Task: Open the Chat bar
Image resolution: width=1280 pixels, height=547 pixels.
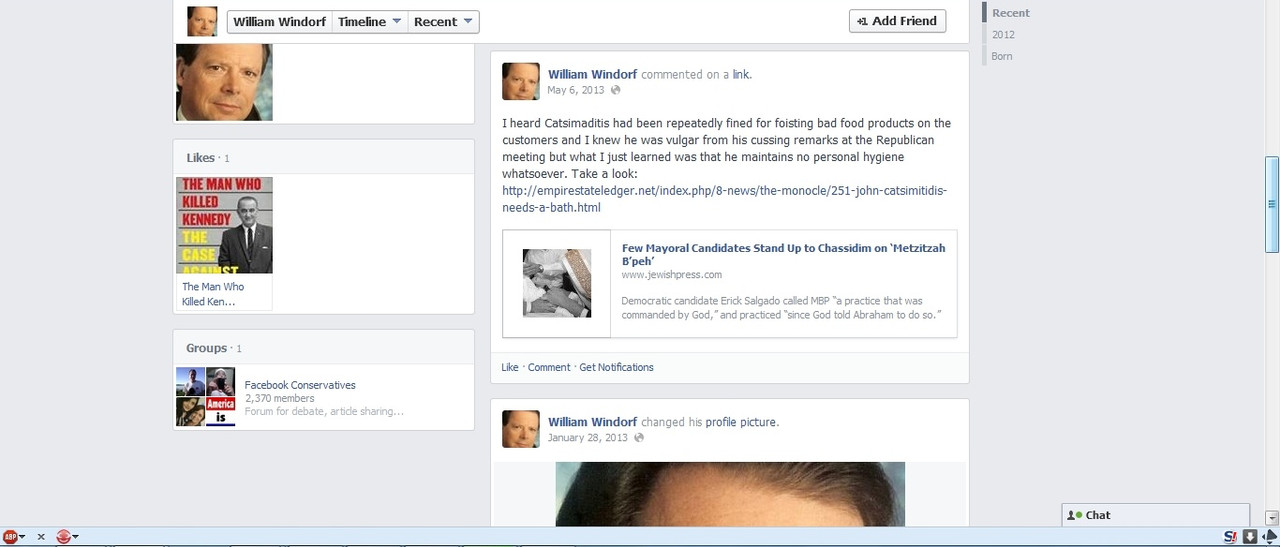Action: 1155,515
